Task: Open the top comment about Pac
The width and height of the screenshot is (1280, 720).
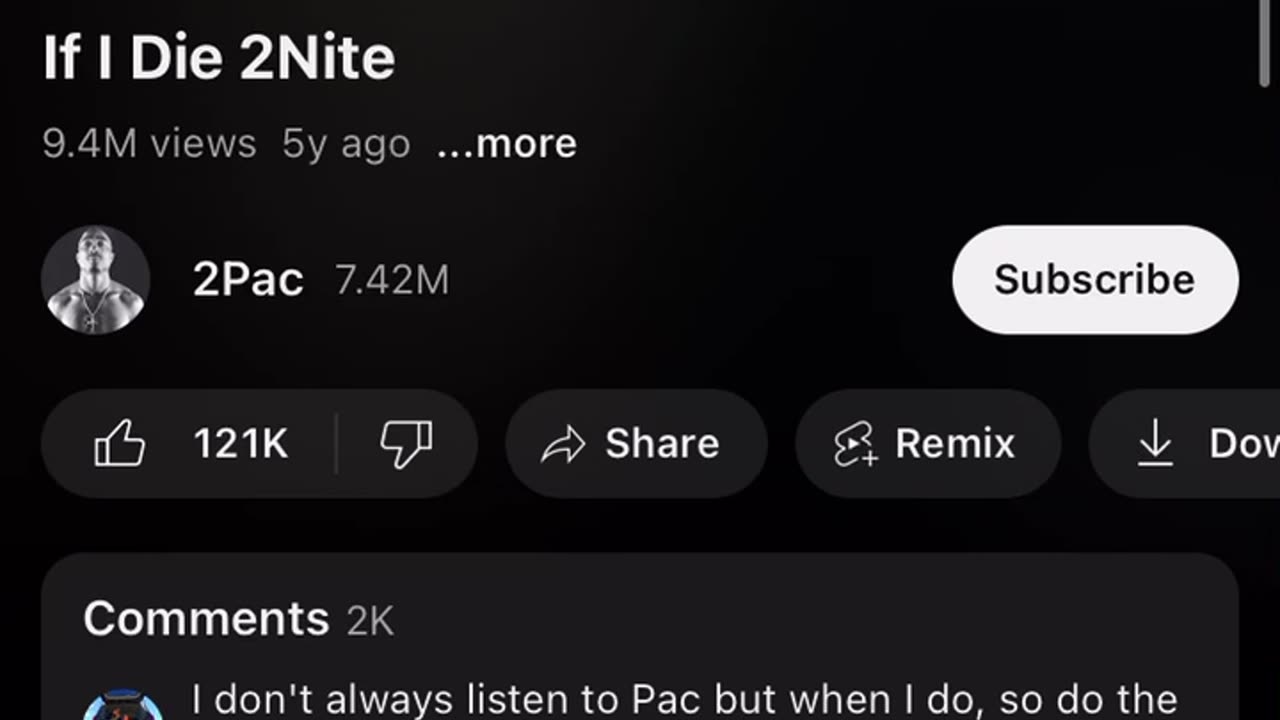Action: point(684,700)
